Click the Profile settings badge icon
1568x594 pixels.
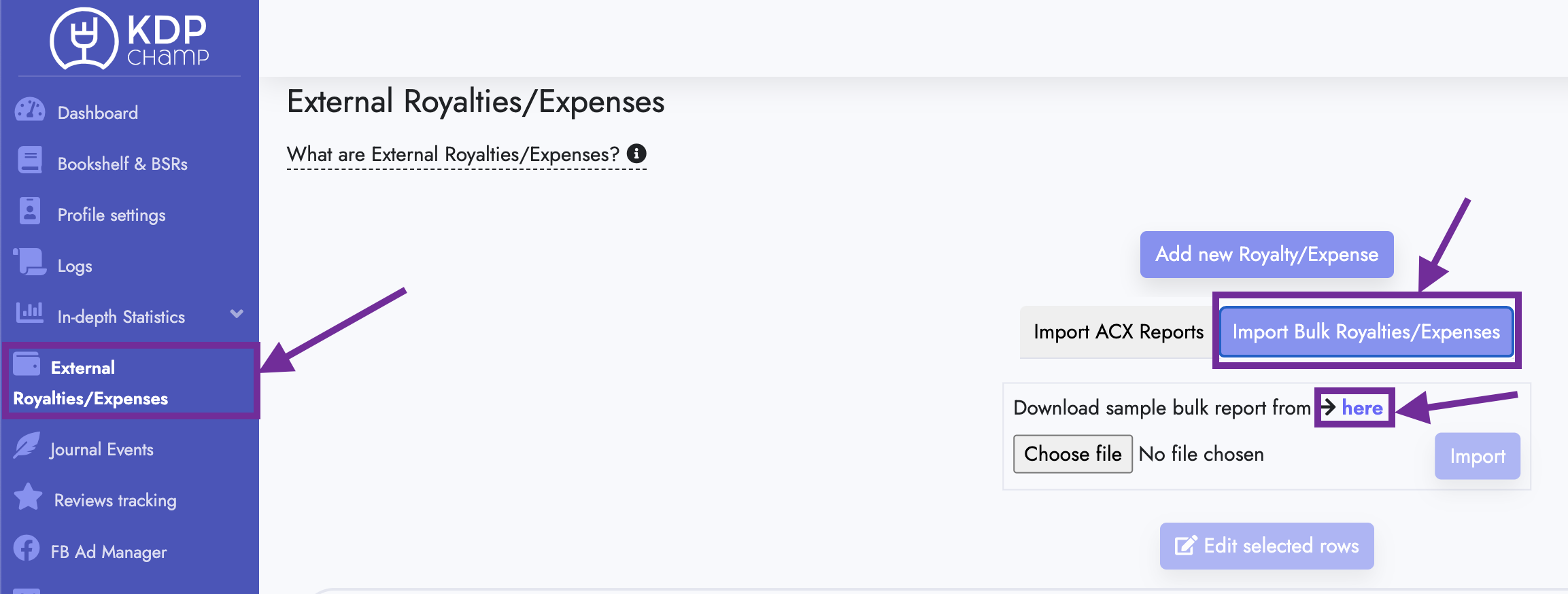point(30,211)
